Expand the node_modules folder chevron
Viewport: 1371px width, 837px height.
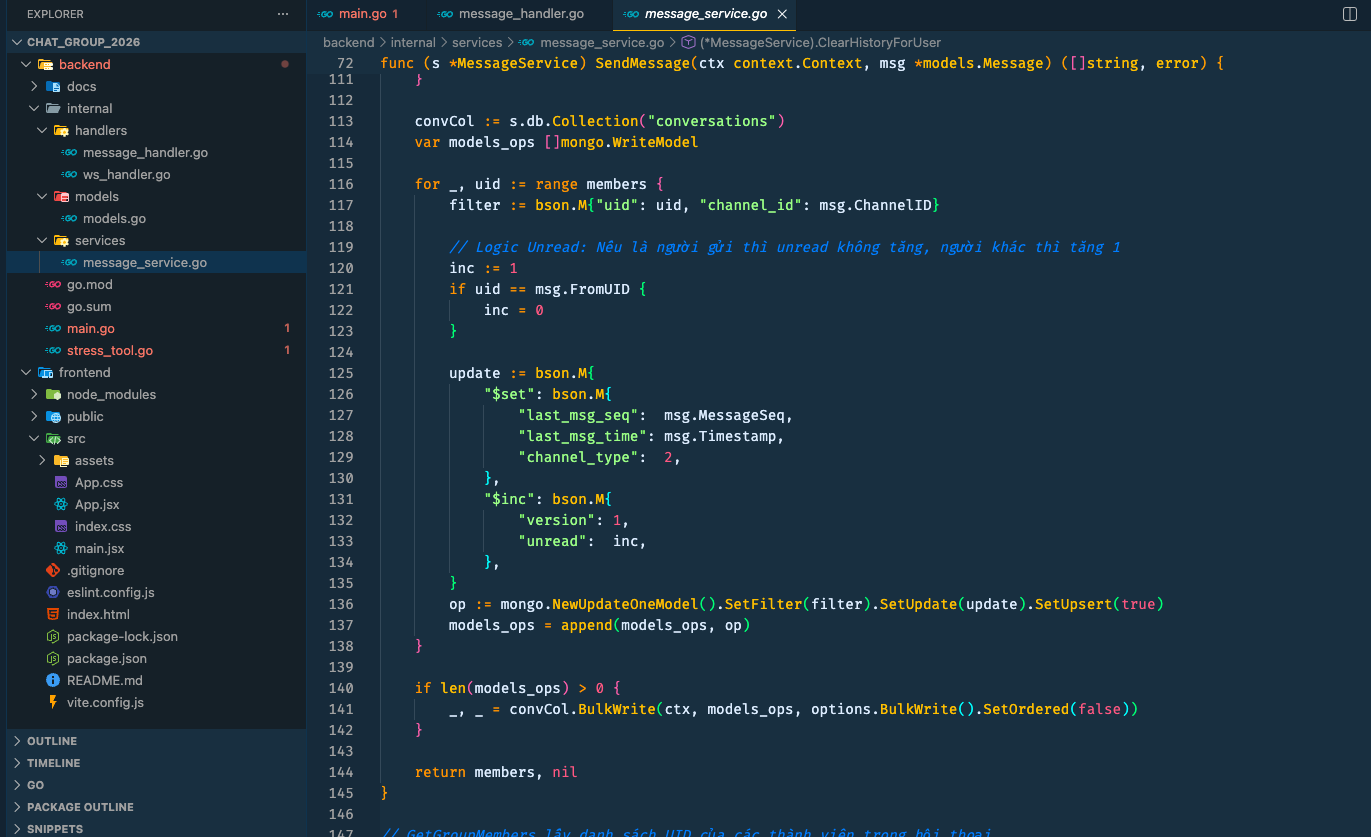point(34,394)
